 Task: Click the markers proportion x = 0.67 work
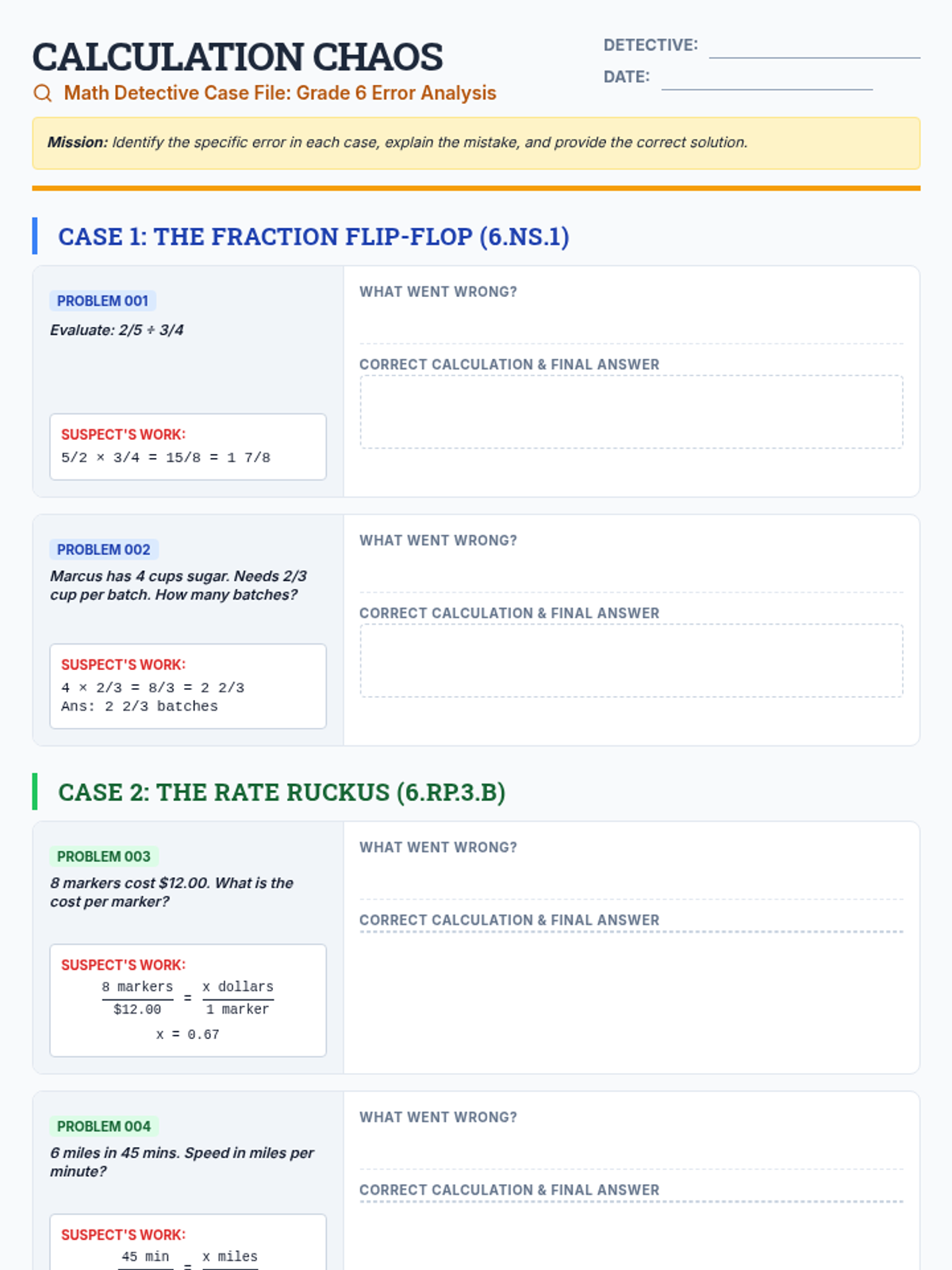pyautogui.click(x=188, y=1000)
